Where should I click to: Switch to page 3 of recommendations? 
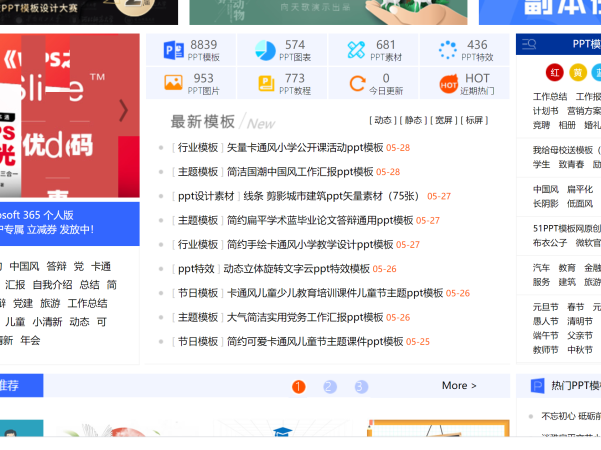pyautogui.click(x=361, y=387)
